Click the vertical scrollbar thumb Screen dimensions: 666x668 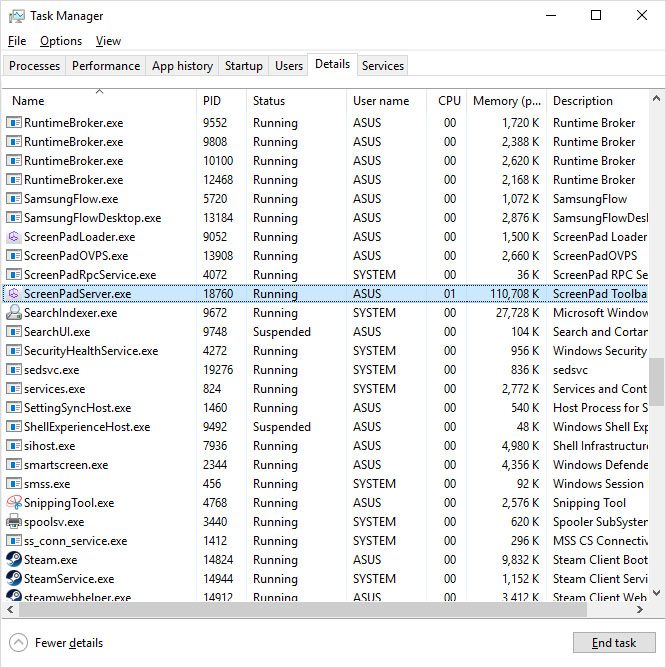point(656,382)
